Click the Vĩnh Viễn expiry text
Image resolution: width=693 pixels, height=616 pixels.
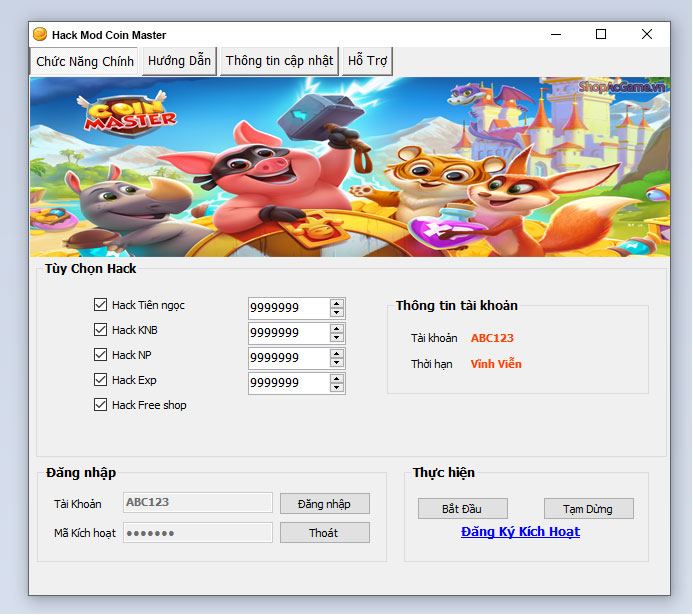496,364
